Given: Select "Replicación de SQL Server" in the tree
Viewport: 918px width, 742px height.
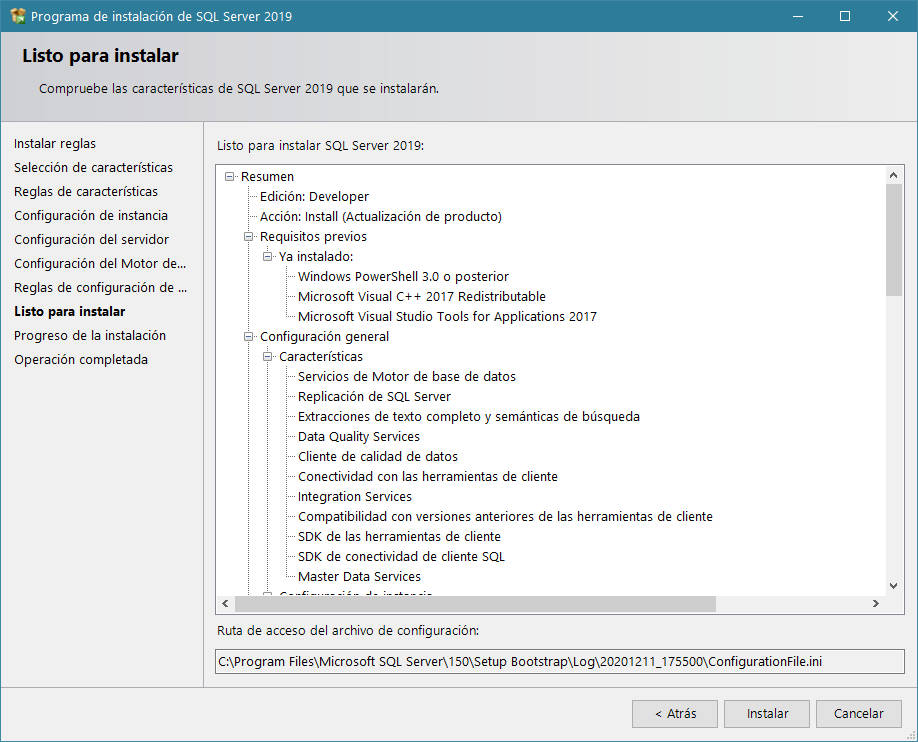Looking at the screenshot, I should click(x=373, y=397).
